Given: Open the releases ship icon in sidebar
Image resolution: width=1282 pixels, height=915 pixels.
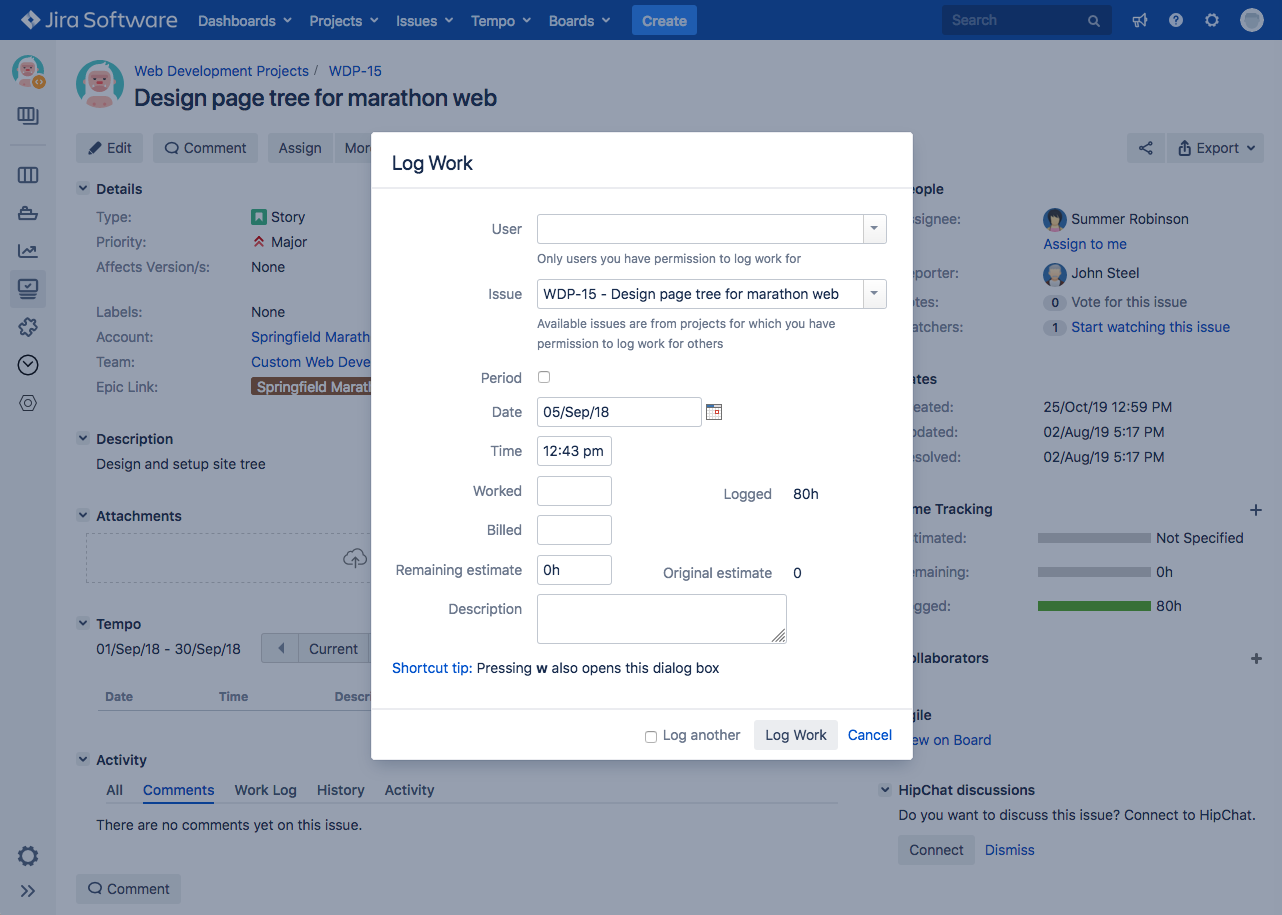Looking at the screenshot, I should click(x=28, y=213).
